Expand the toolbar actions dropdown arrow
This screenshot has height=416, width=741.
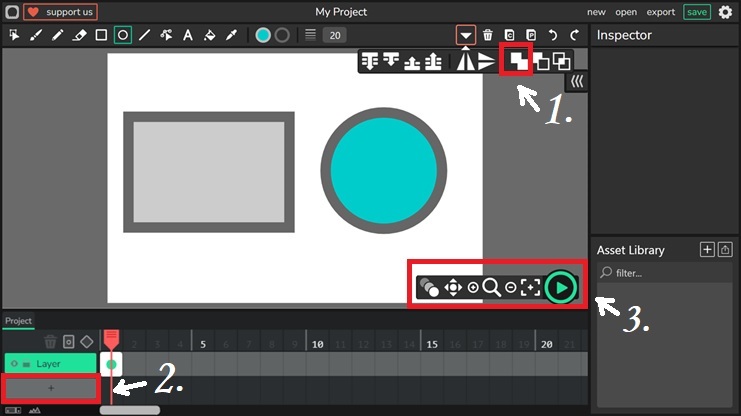(466, 35)
